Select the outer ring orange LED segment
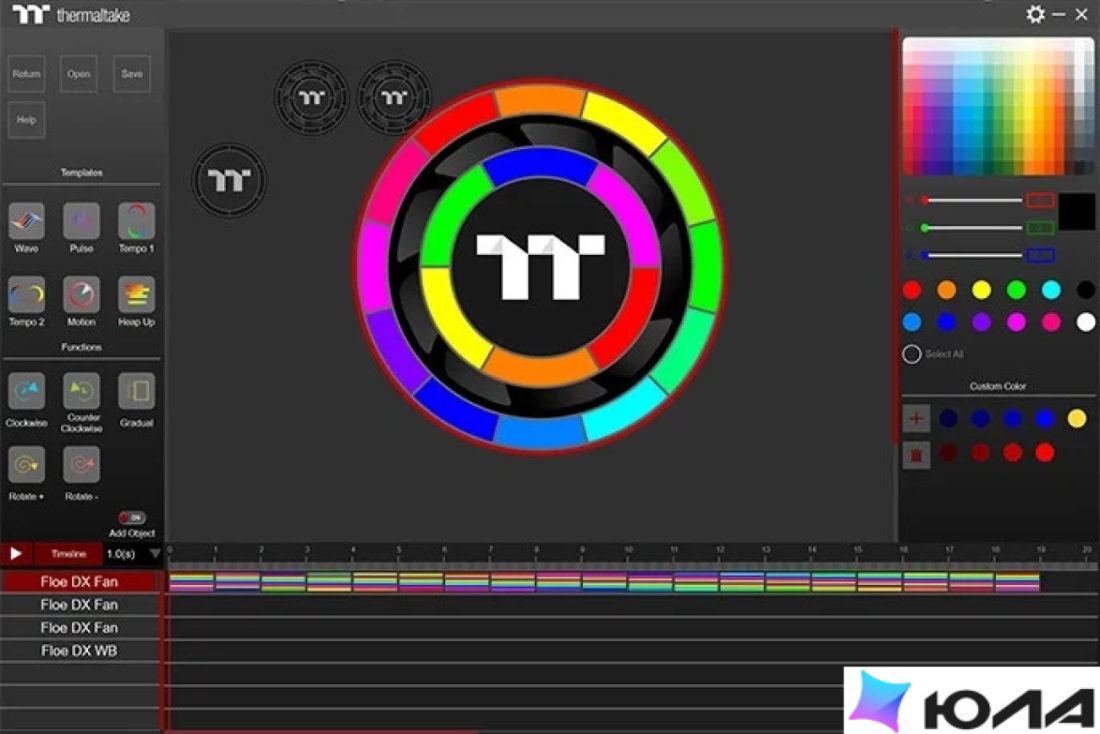This screenshot has width=1100, height=734. coord(540,102)
